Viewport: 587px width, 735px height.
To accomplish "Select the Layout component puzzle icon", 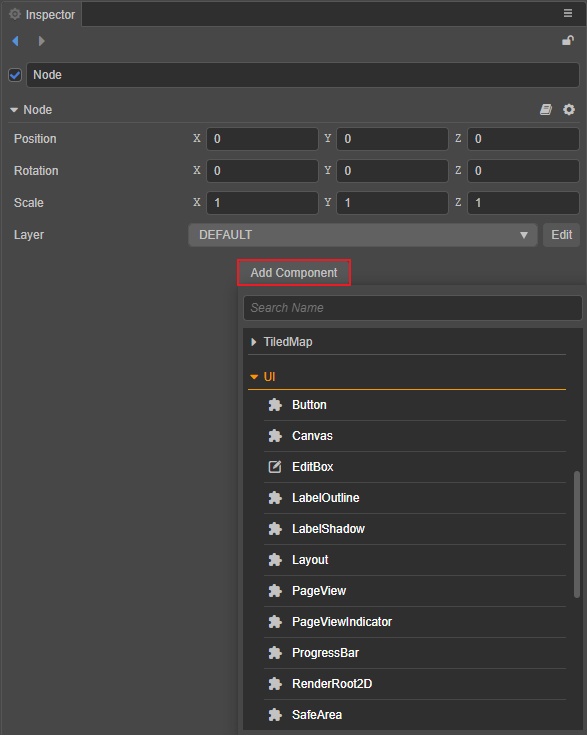I will tap(275, 560).
